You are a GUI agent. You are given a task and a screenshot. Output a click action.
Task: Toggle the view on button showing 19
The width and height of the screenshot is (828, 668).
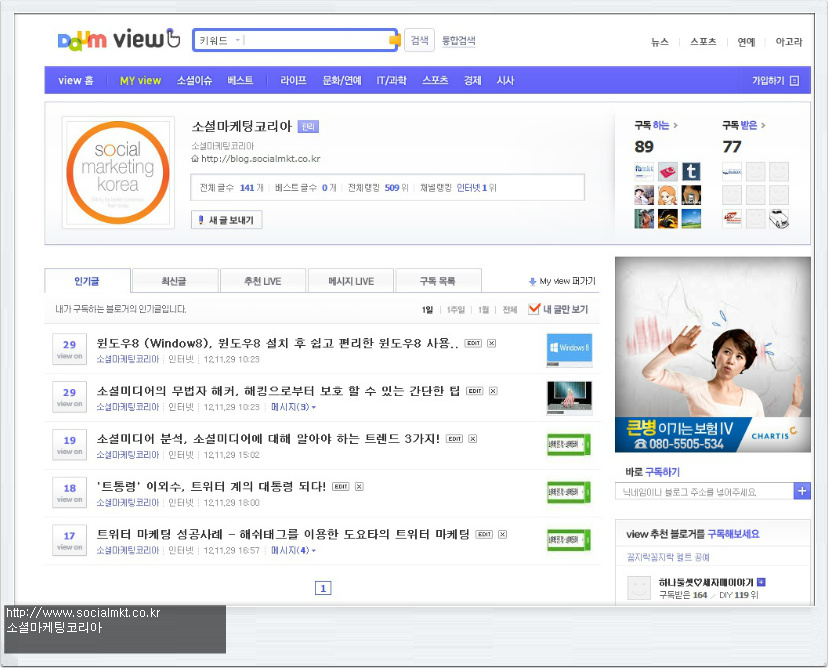[70, 445]
